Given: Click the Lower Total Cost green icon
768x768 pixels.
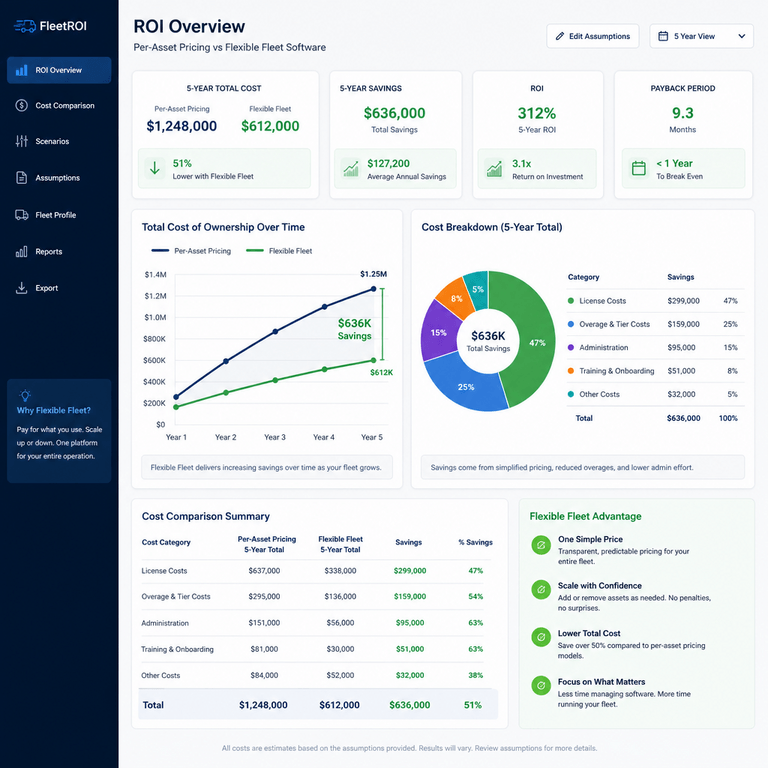Looking at the screenshot, I should 541,637.
